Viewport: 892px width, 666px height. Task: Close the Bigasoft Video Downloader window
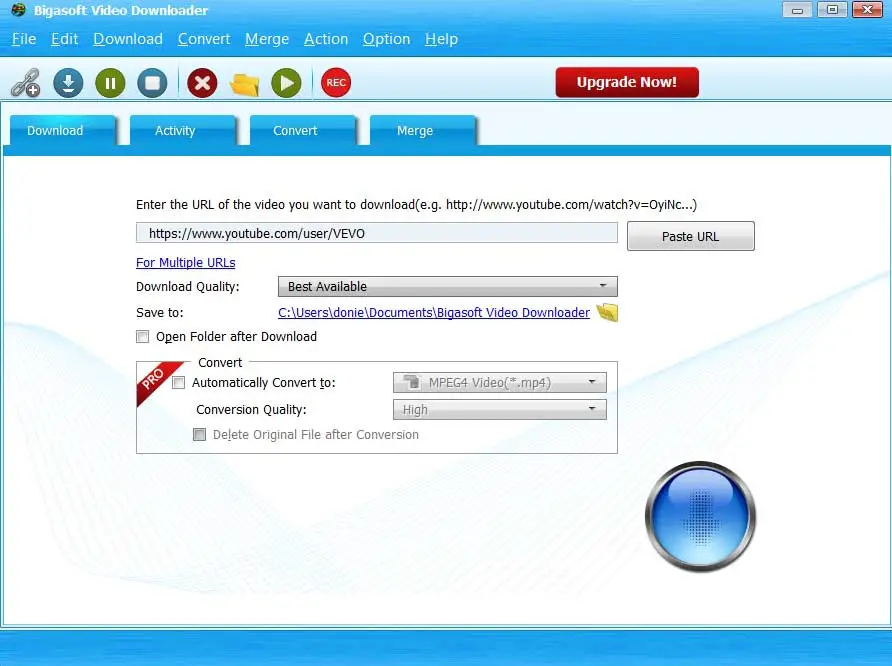coord(867,10)
